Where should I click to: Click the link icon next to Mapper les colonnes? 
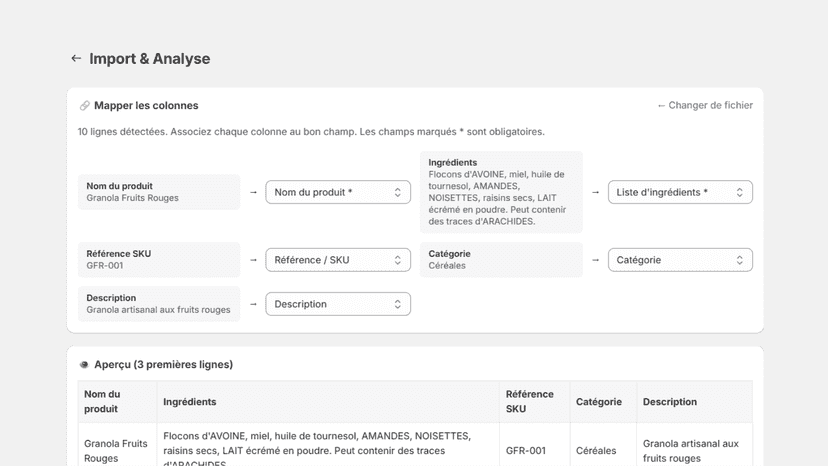tap(84, 106)
